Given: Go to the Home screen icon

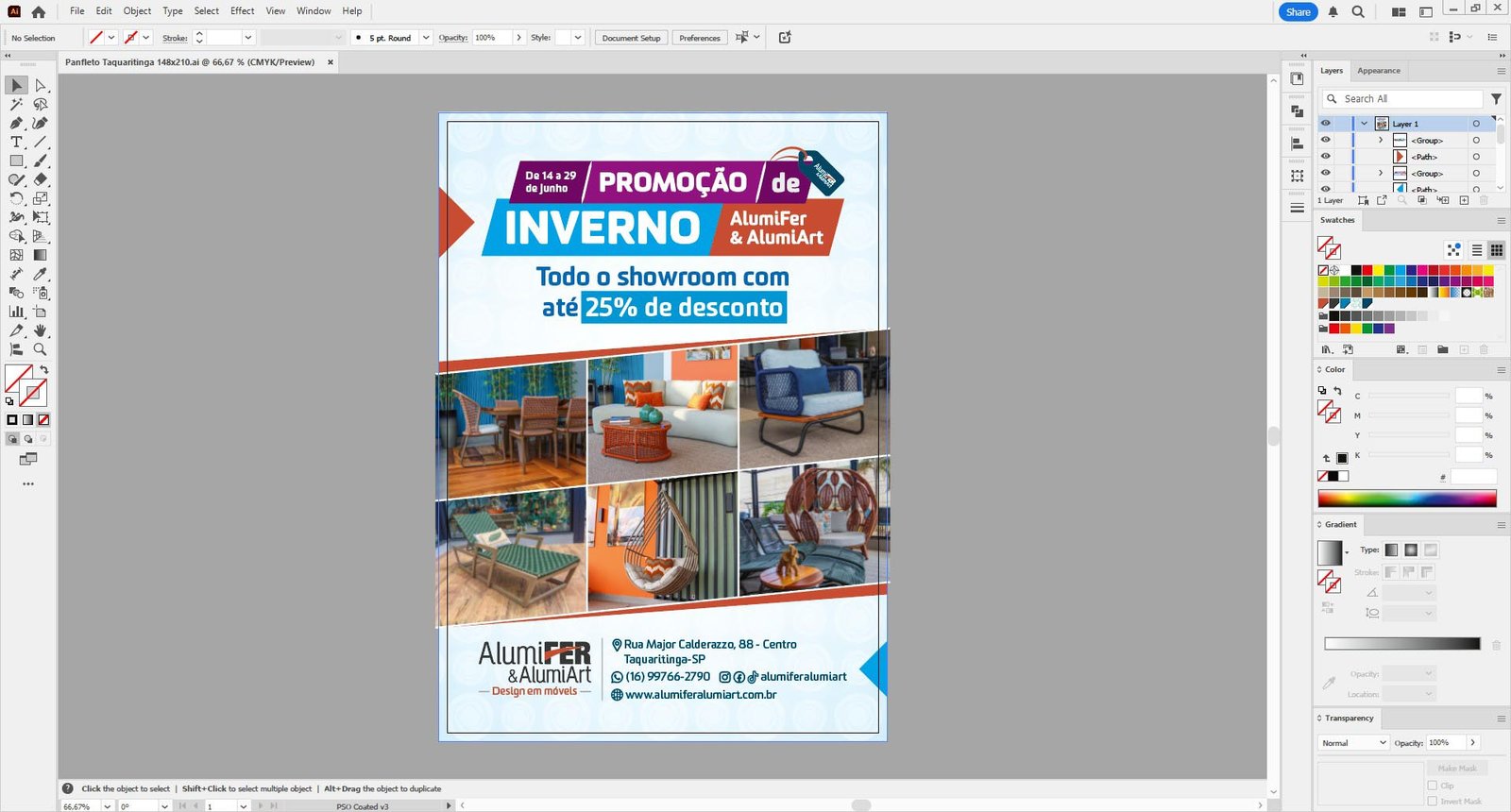Looking at the screenshot, I should [x=38, y=11].
